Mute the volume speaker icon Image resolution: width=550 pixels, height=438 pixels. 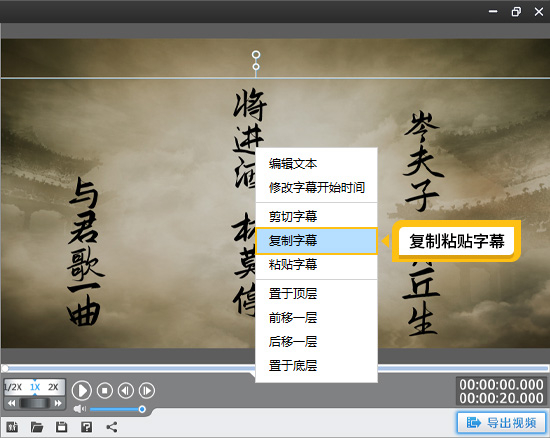pos(80,409)
